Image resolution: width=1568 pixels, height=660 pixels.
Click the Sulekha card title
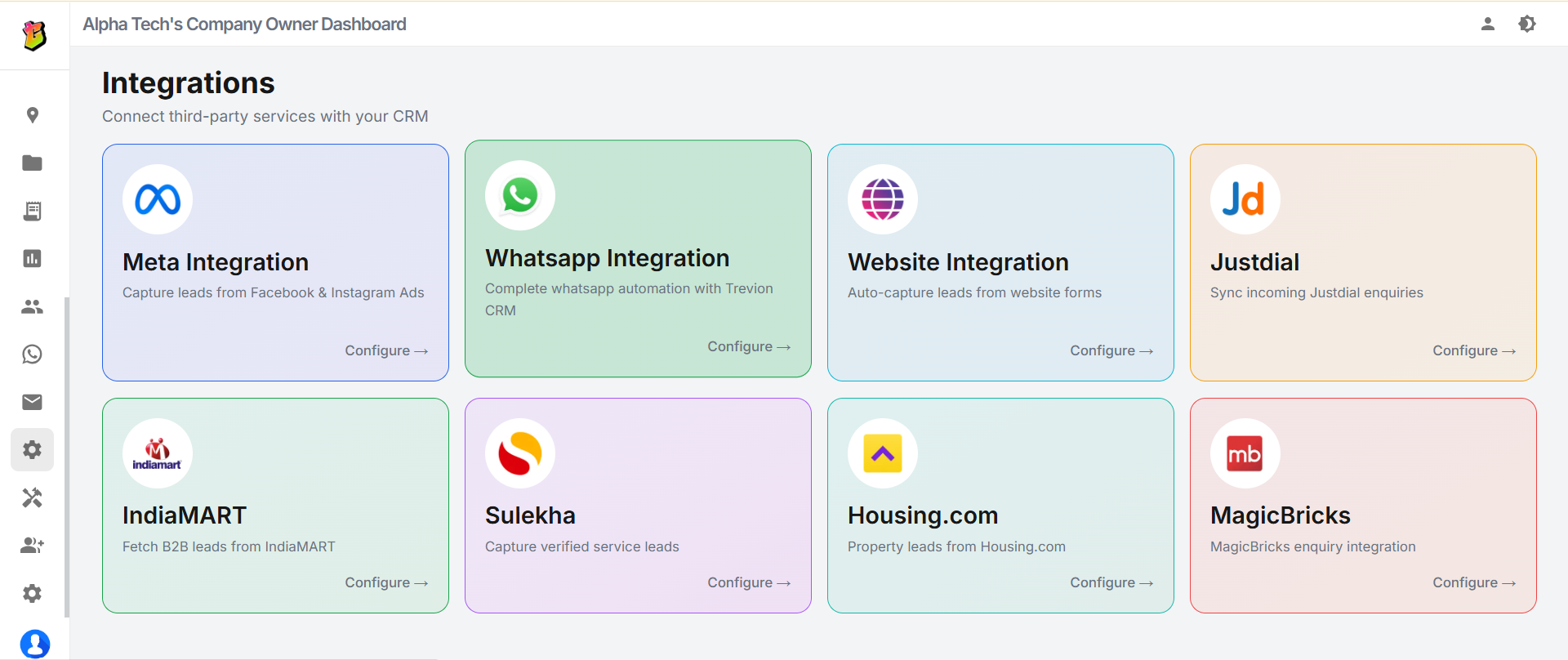[530, 515]
